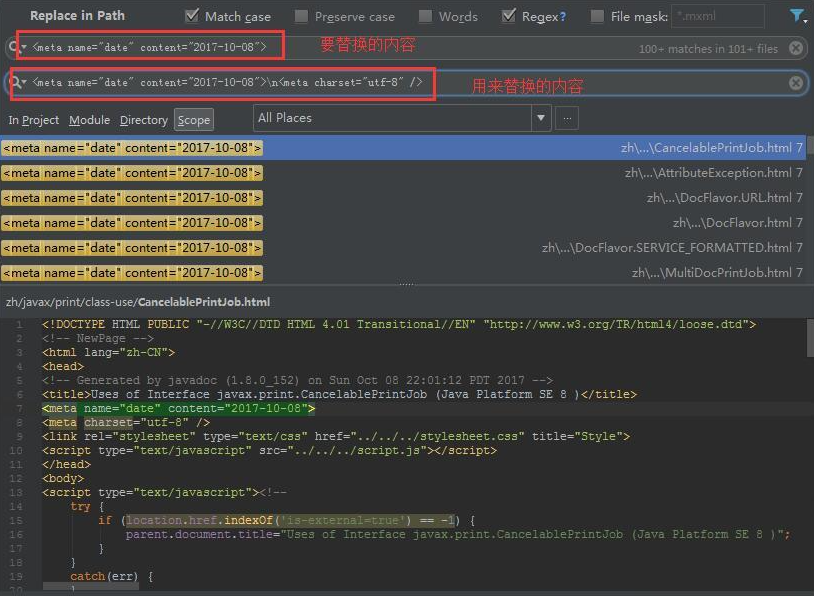The width and height of the screenshot is (814, 596).
Task: Click the html lang="zh-CN" line
Action: [x=108, y=353]
